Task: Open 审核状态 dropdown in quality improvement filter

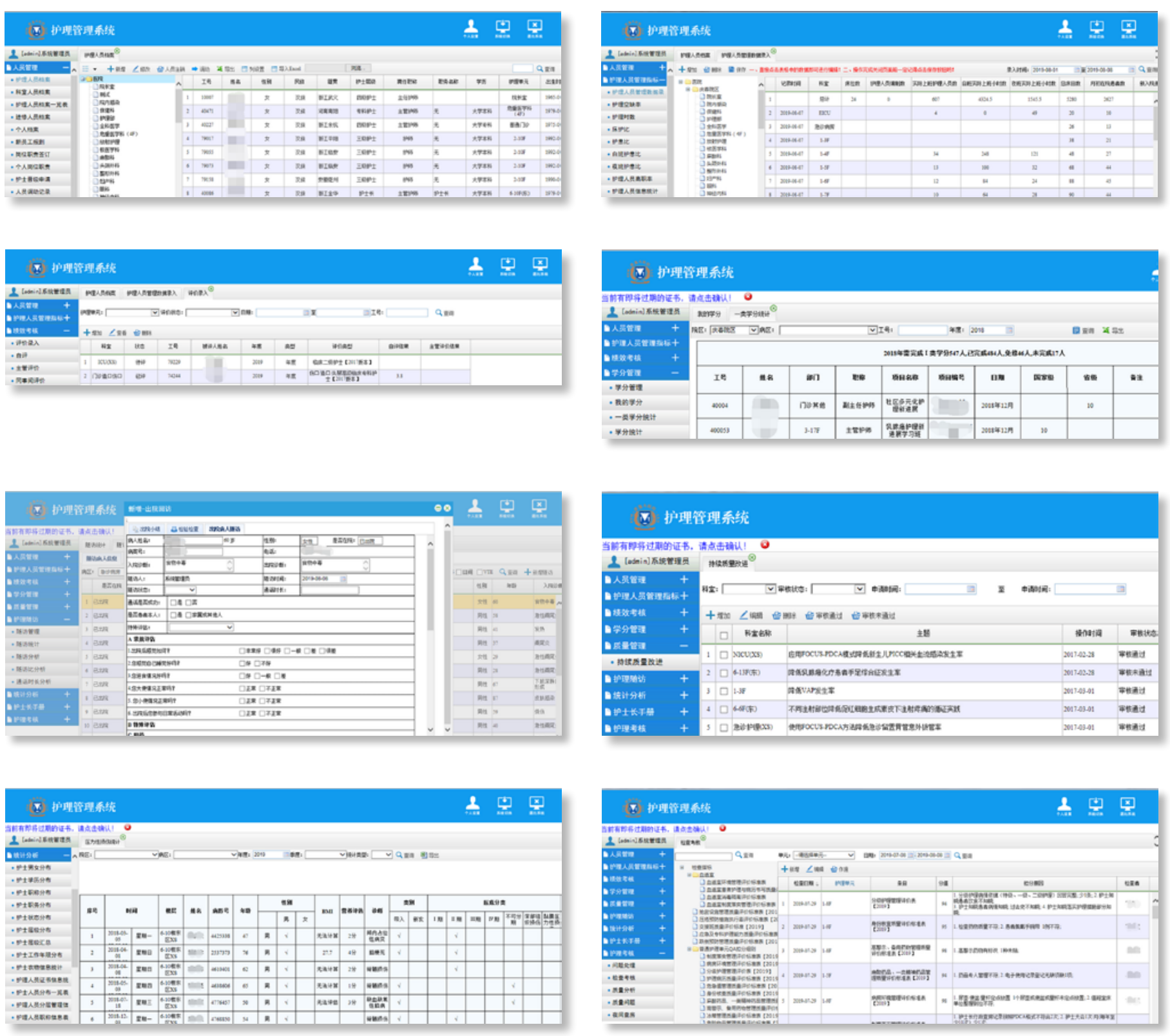Action: [859, 589]
